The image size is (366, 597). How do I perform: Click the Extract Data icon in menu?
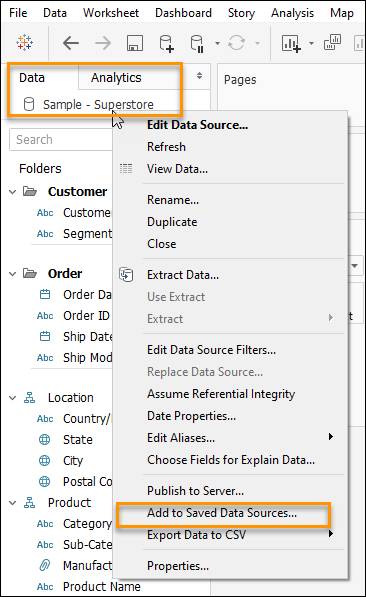[126, 275]
